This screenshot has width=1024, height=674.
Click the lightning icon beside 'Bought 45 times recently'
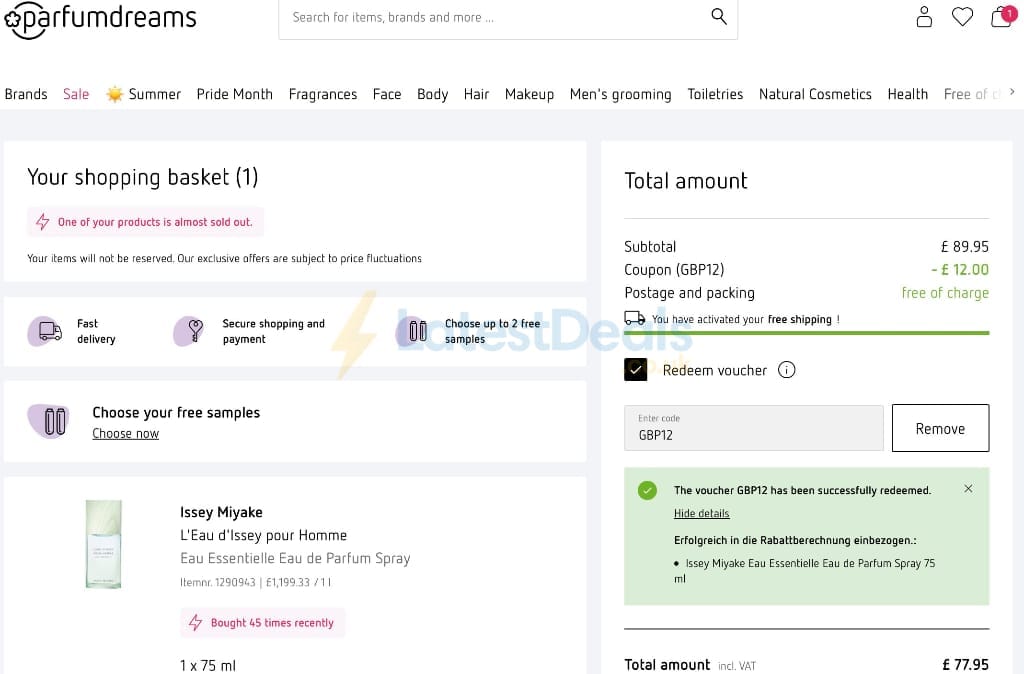(x=195, y=622)
